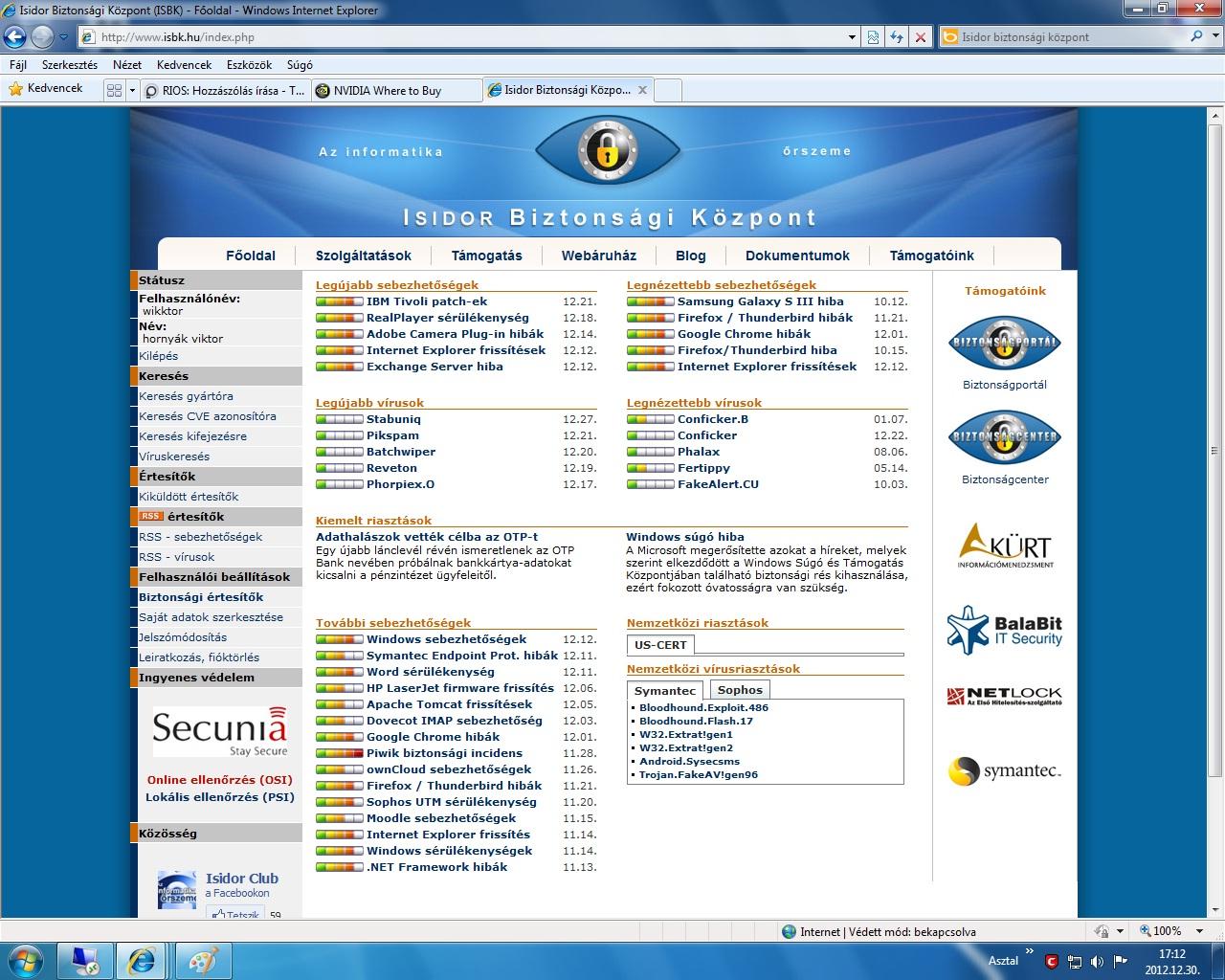Open the quick tabs dropdown arrow
This screenshot has height=980, width=1225.
131,90
